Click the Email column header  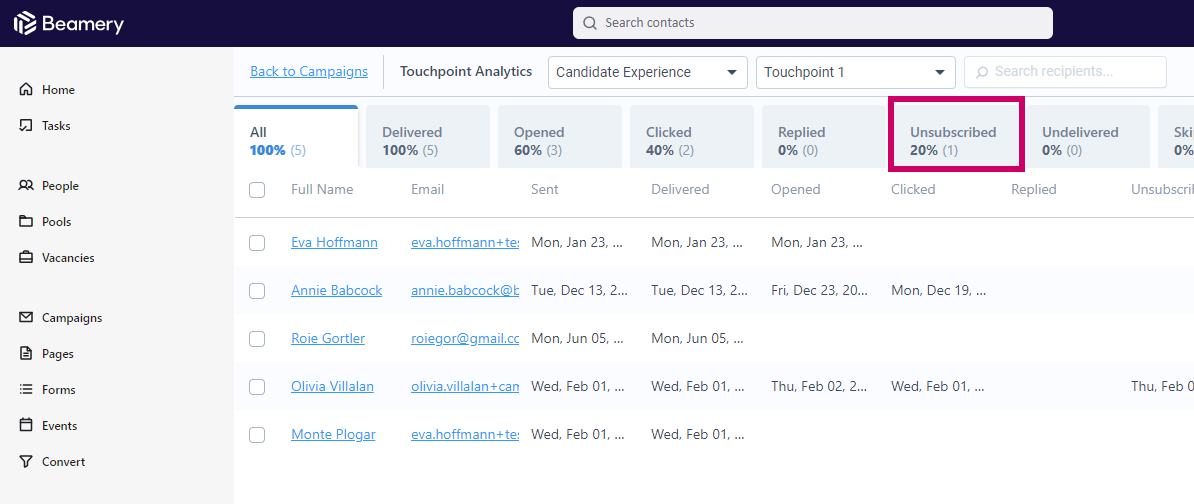[x=427, y=190]
